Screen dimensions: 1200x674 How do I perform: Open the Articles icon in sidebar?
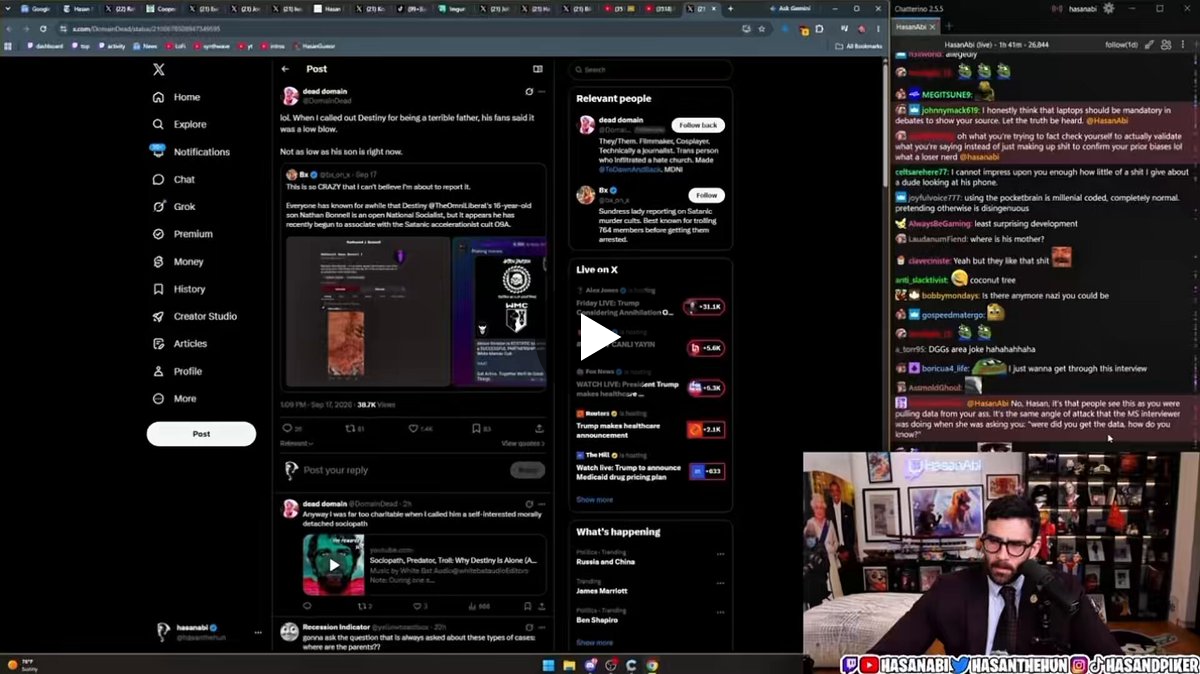[158, 344]
